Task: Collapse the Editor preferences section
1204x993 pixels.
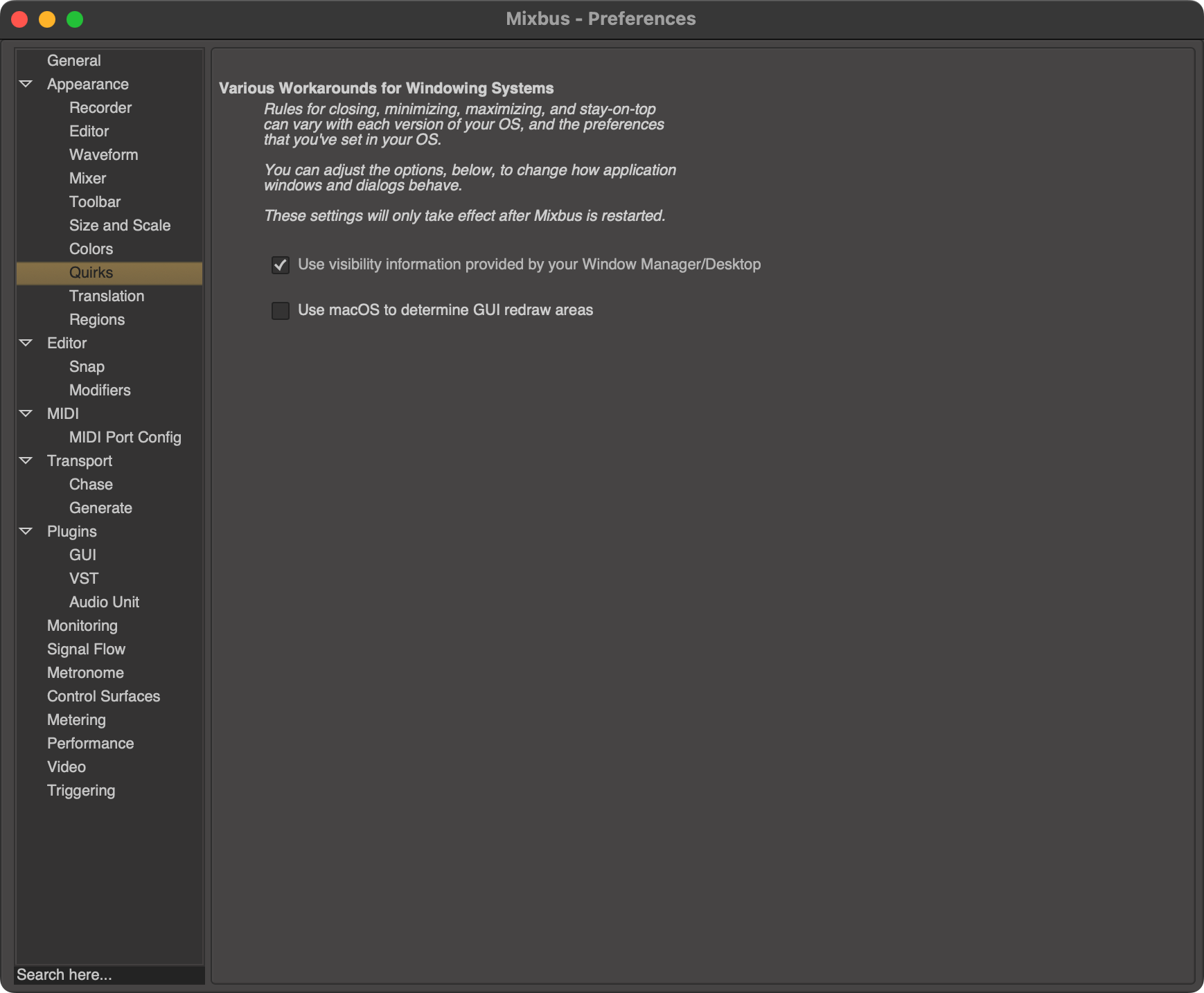Action: [26, 343]
